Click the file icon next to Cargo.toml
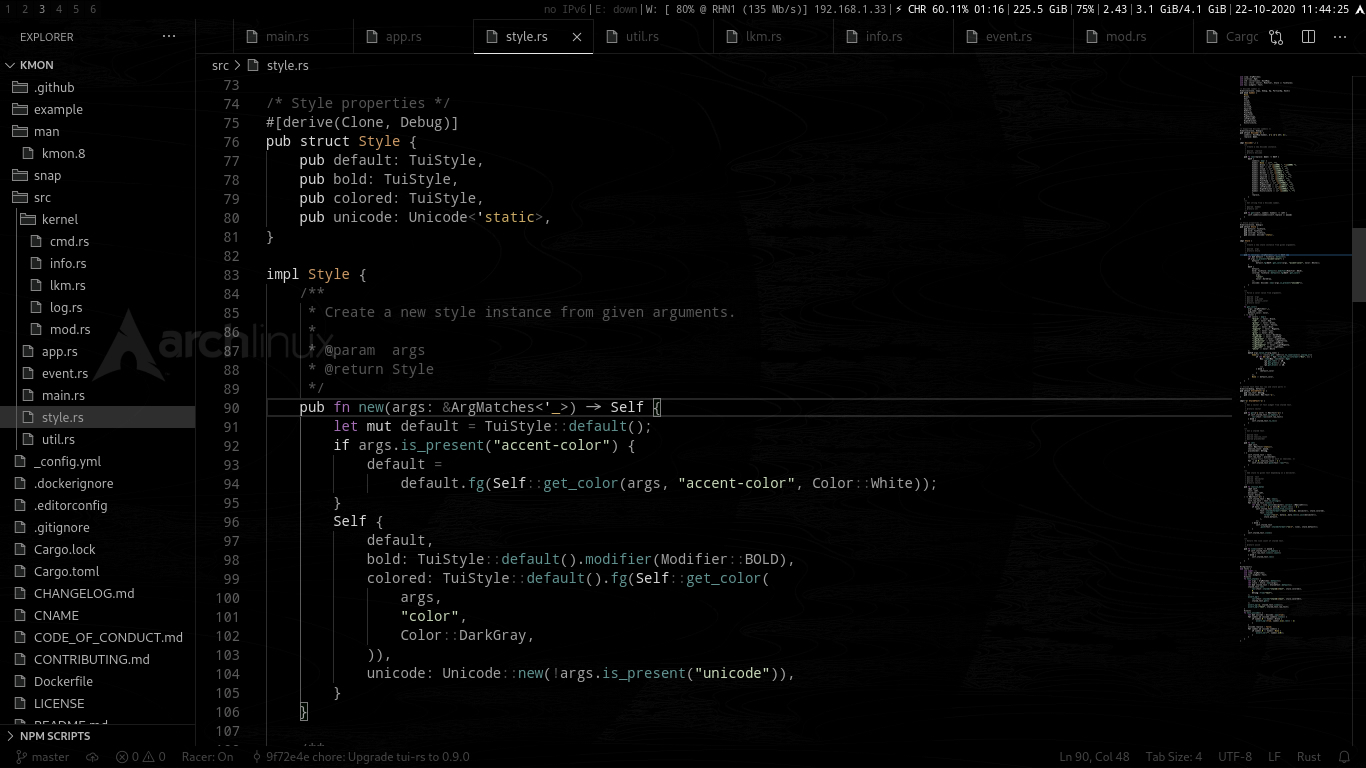Image resolution: width=1366 pixels, height=768 pixels. point(20,571)
